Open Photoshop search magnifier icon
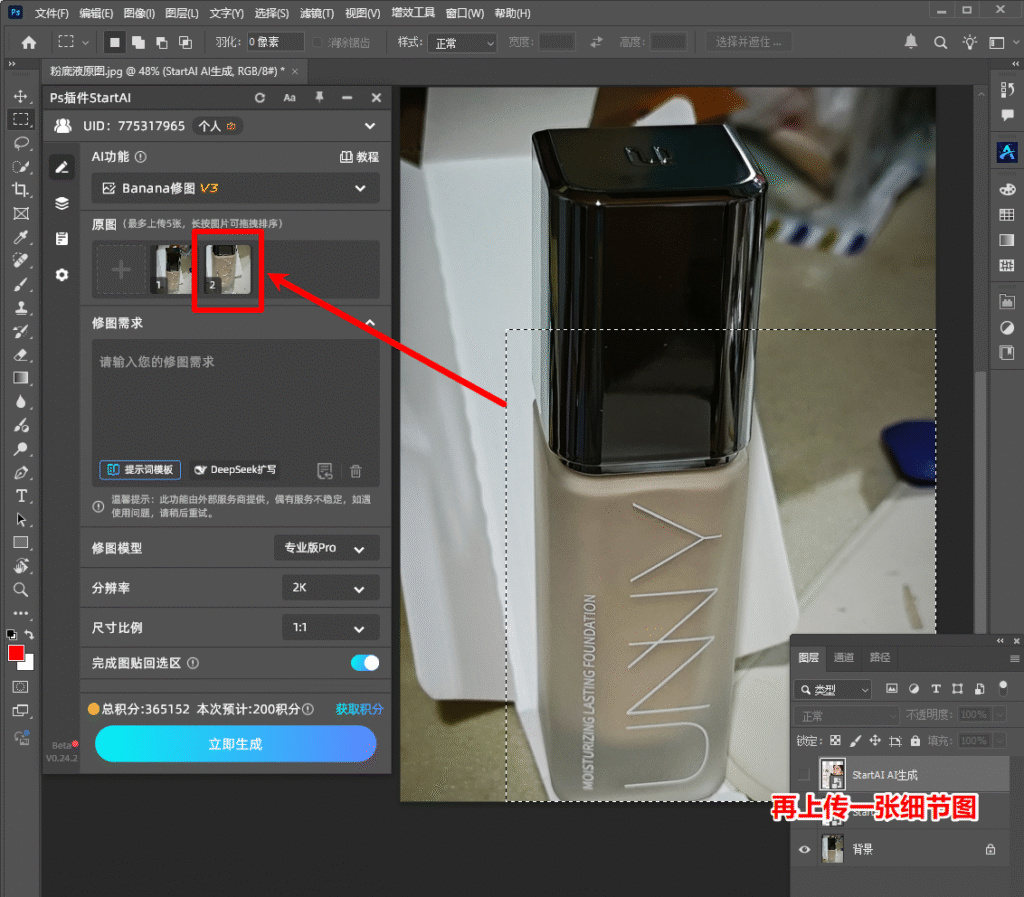1024x897 pixels. point(940,42)
